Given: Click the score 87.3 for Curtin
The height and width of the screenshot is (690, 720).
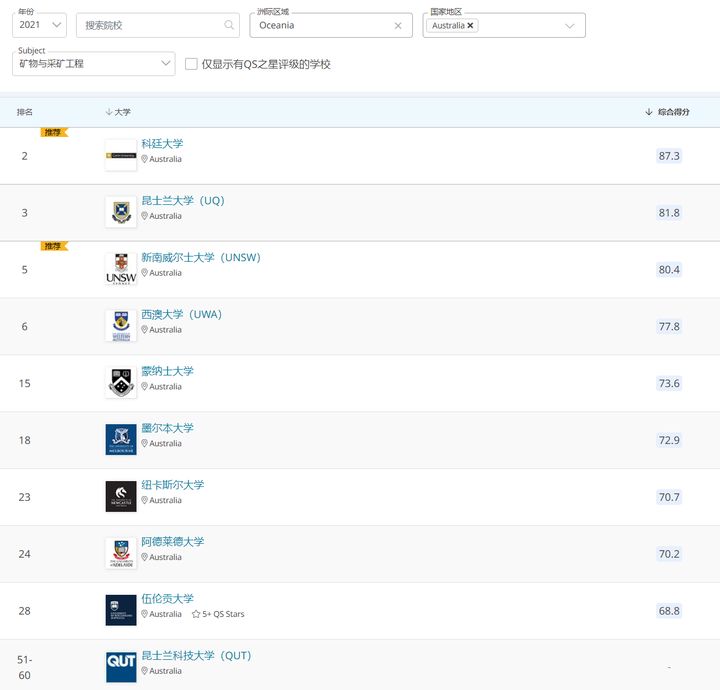Looking at the screenshot, I should (x=669, y=156).
